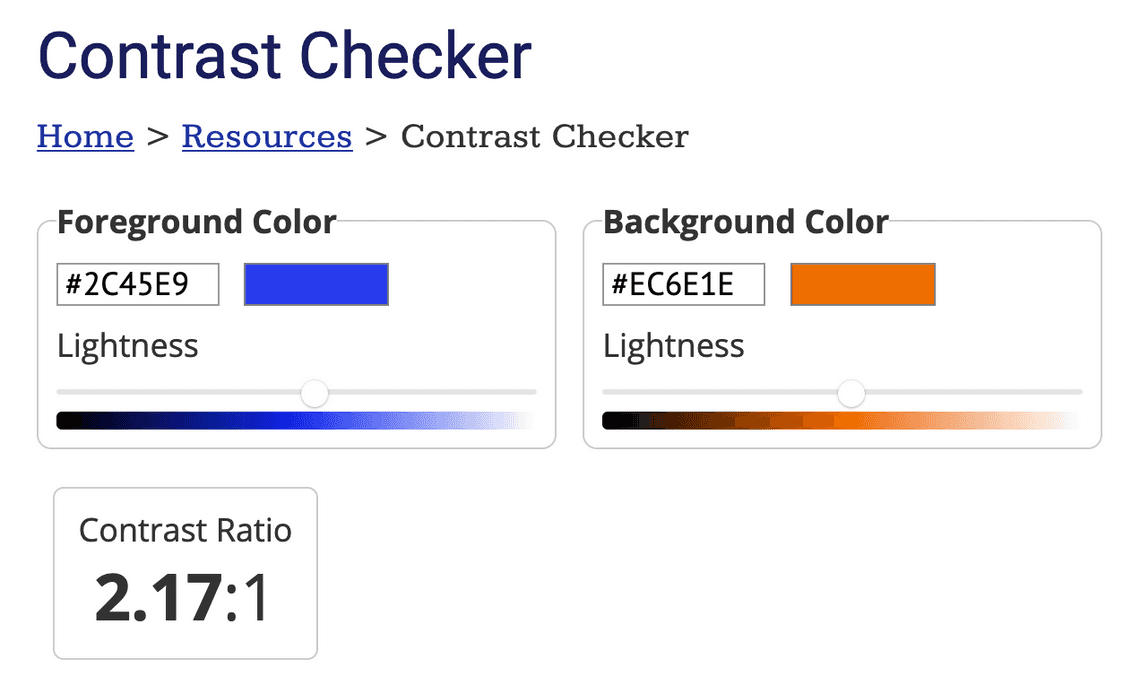Open the Home breadcrumb link
The height and width of the screenshot is (687, 1140).
pyautogui.click(x=85, y=136)
